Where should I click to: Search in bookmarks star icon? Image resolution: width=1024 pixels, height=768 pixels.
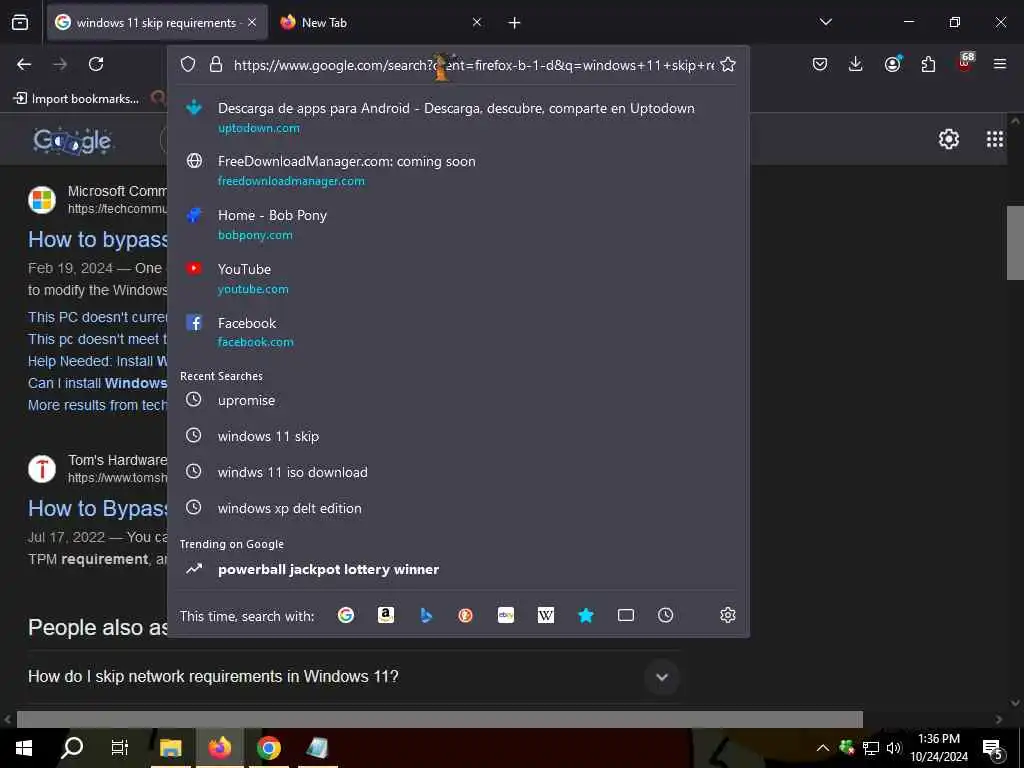click(586, 615)
